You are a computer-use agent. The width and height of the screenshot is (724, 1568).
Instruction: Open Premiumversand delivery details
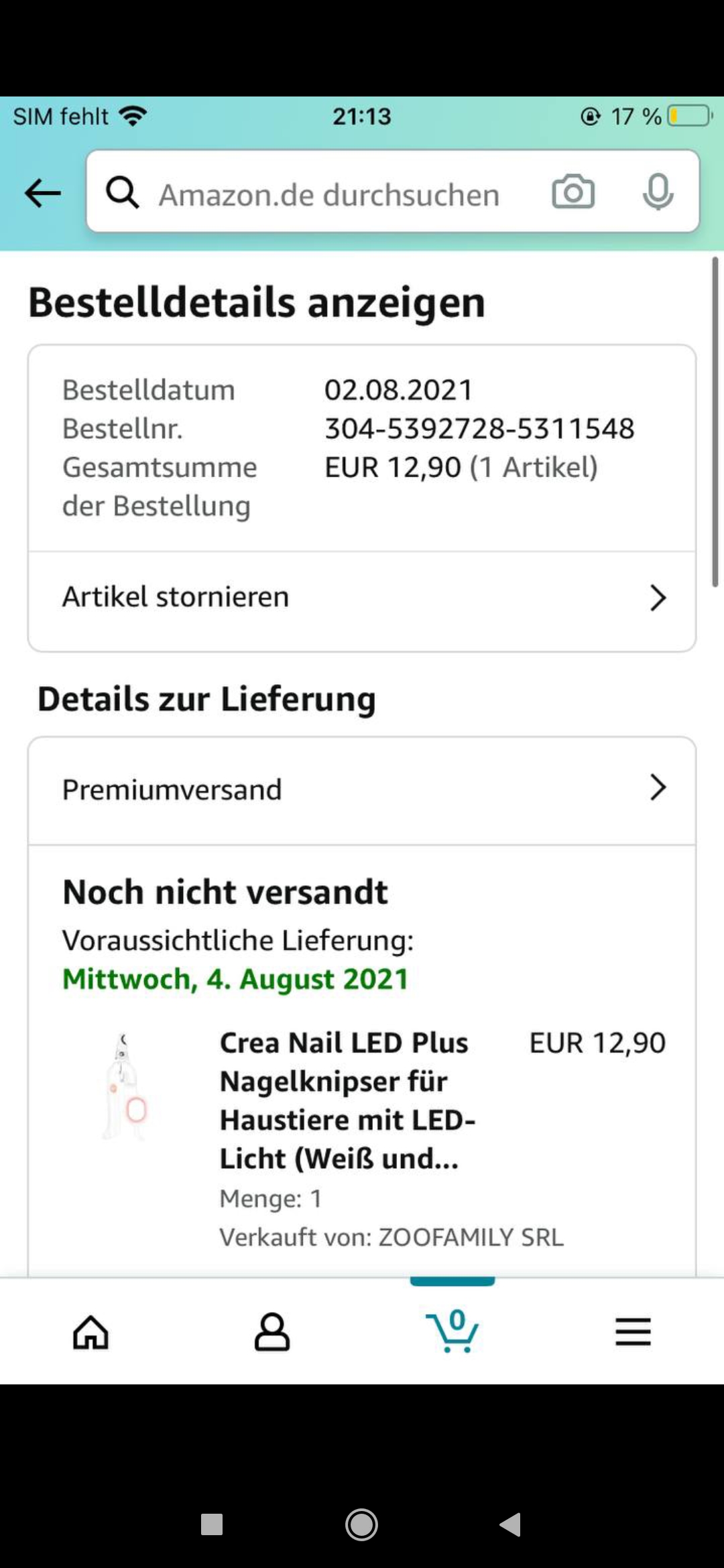coord(172,790)
